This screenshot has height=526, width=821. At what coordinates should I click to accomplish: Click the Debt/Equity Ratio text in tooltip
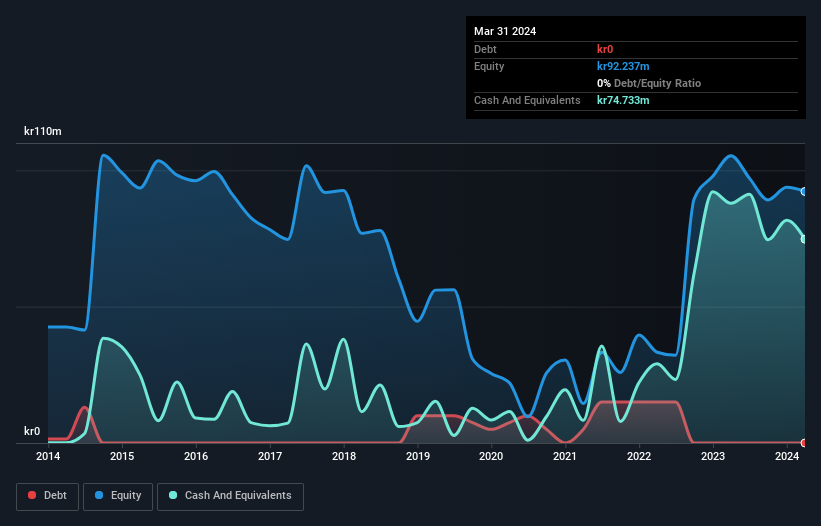[x=655, y=83]
